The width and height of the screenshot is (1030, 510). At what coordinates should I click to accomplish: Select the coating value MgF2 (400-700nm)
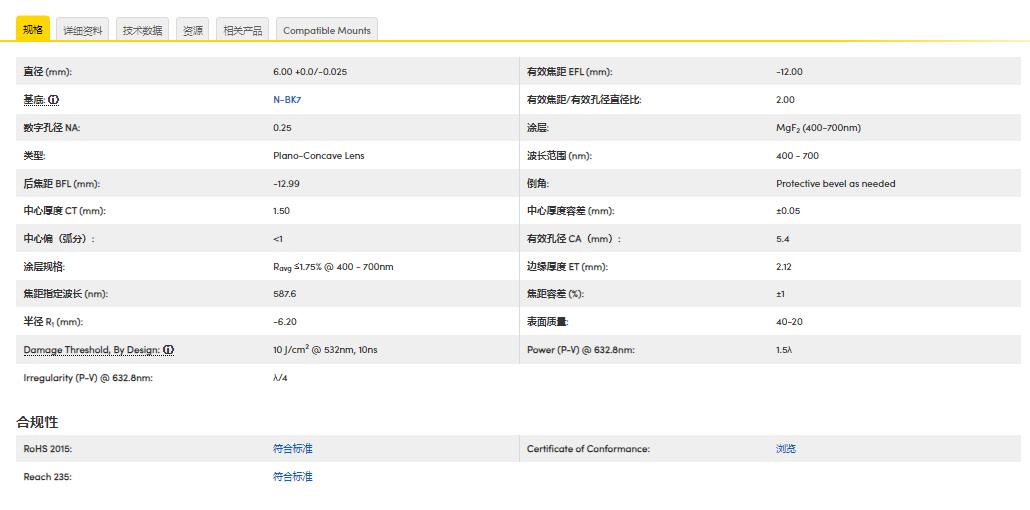tap(818, 128)
